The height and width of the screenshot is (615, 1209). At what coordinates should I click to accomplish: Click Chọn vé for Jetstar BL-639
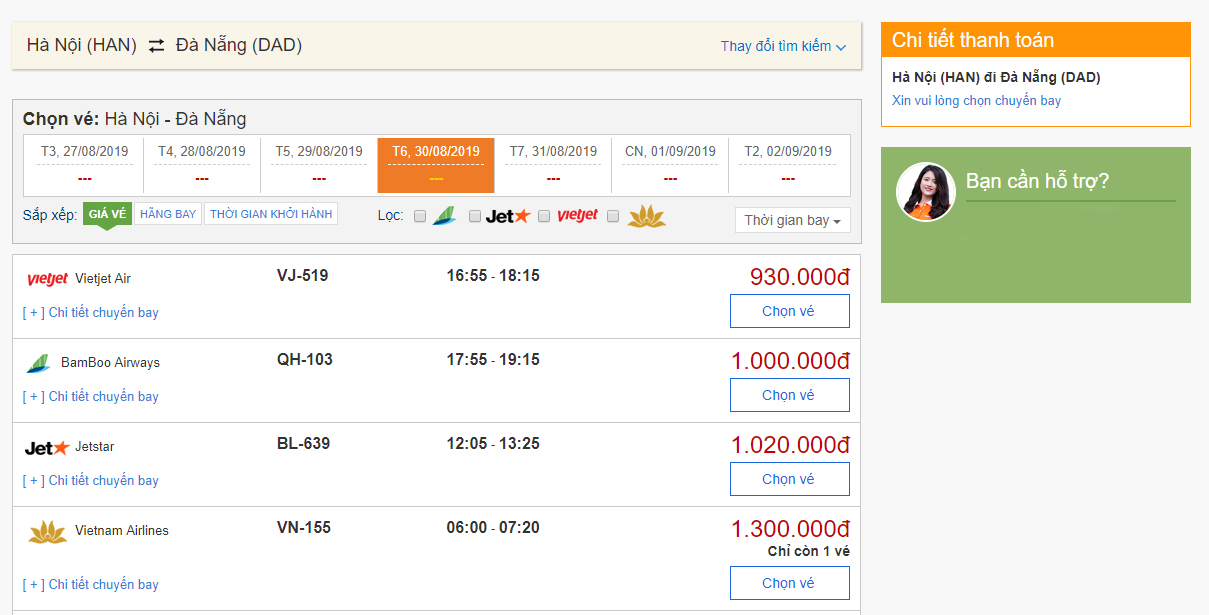(x=789, y=479)
